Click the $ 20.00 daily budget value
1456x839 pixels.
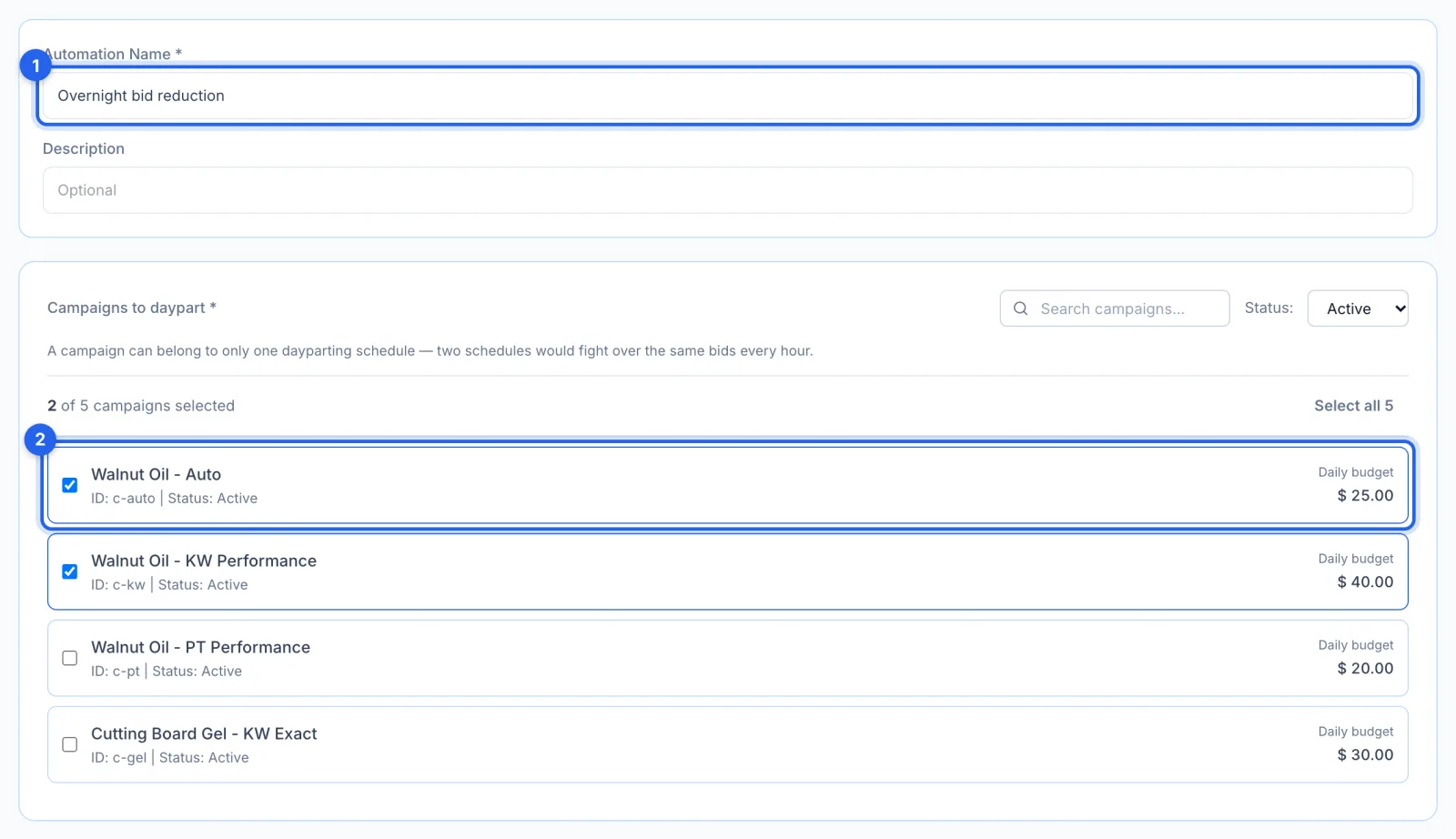1365,669
